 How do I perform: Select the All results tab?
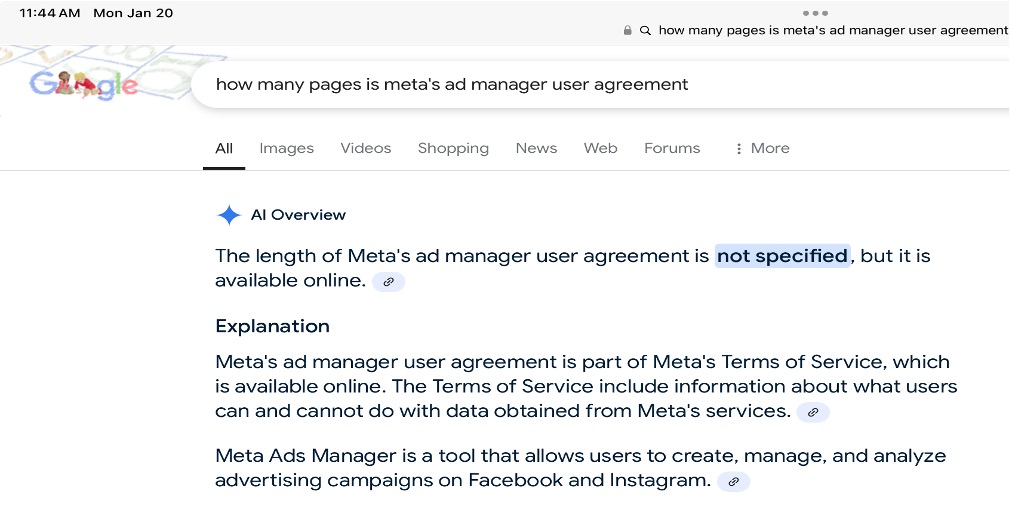(x=224, y=148)
